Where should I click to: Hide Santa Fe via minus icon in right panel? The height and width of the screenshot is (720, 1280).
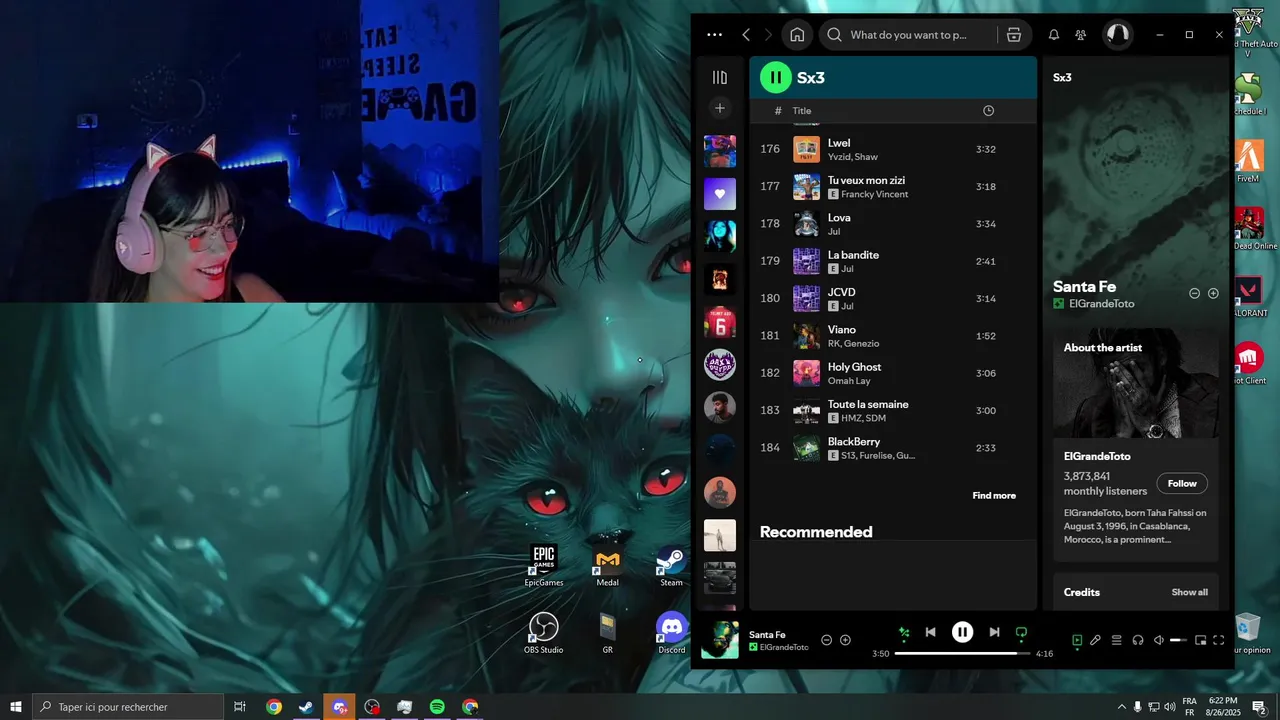tap(1194, 293)
